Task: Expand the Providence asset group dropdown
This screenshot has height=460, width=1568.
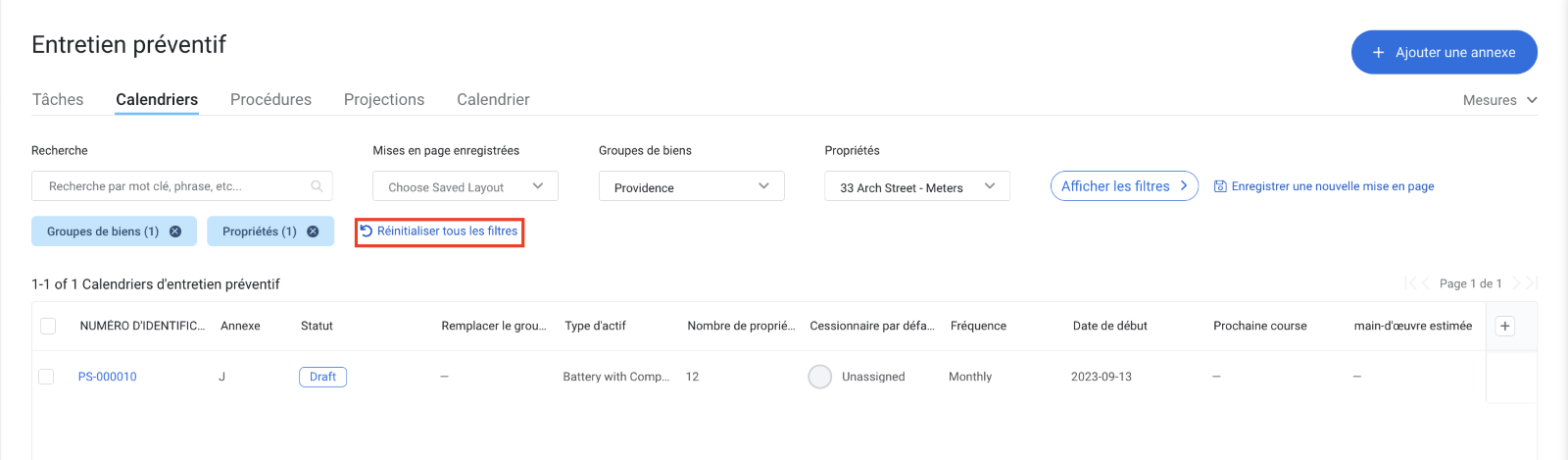Action: [691, 186]
